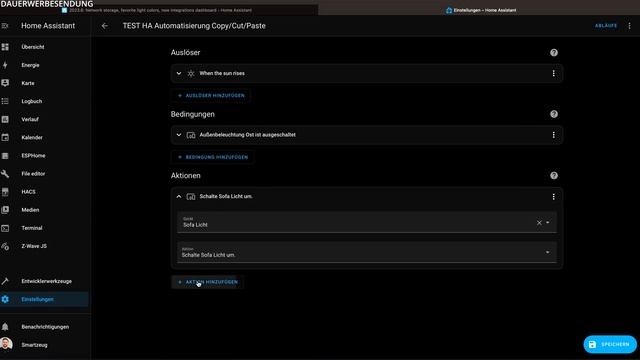
Task: Click the Einstellungen gear icon
Action: (5, 299)
